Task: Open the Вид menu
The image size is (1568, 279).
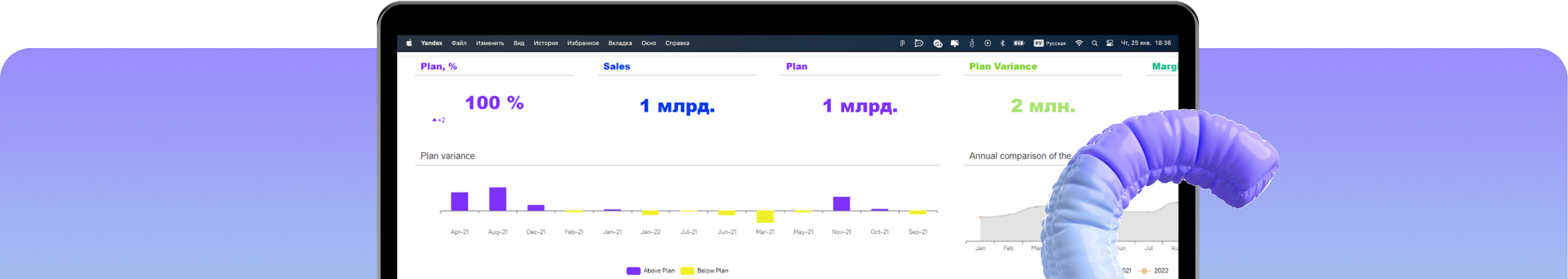Action: (x=518, y=43)
